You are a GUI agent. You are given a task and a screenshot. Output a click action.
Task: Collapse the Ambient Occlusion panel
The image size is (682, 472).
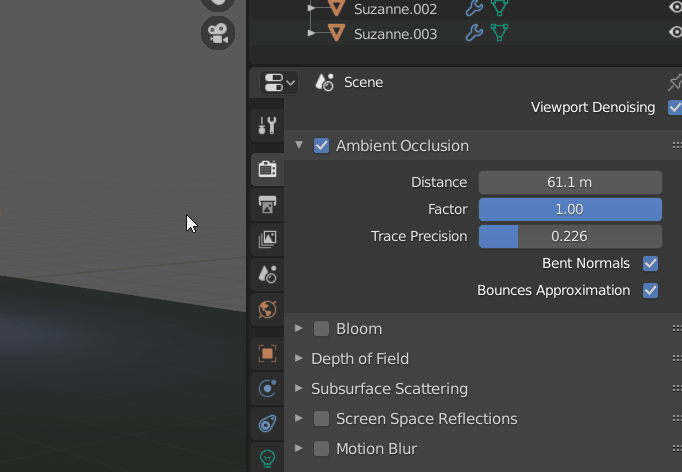[x=299, y=145]
